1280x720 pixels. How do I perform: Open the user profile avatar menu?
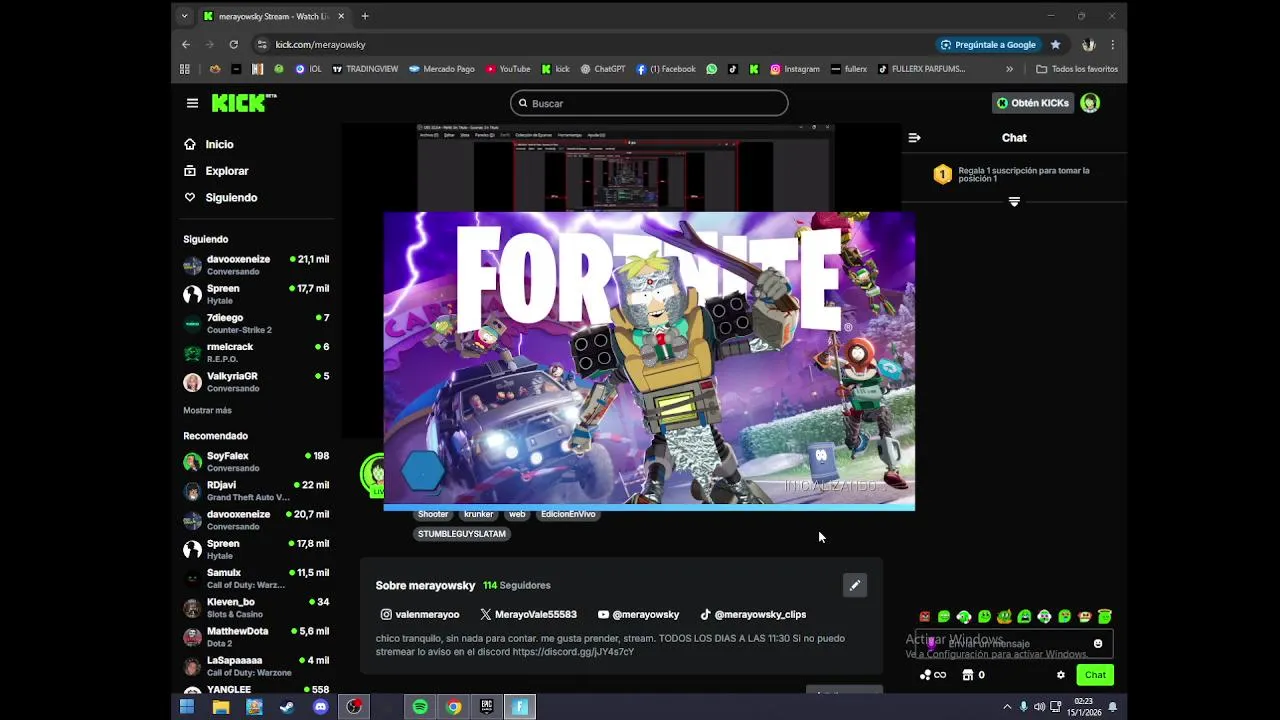1090,103
